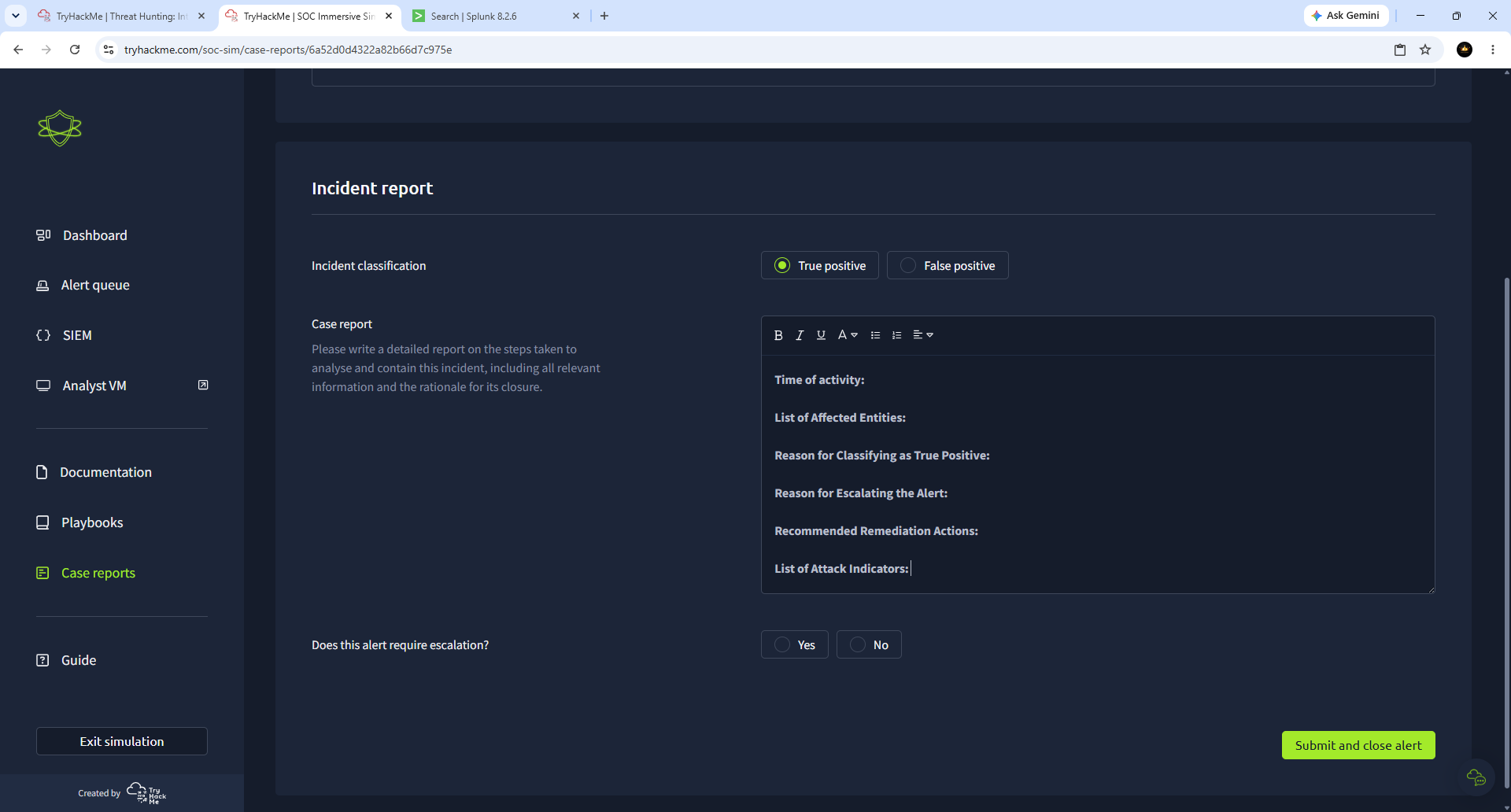
Task: Open the text alignment dropdown
Action: click(x=923, y=335)
